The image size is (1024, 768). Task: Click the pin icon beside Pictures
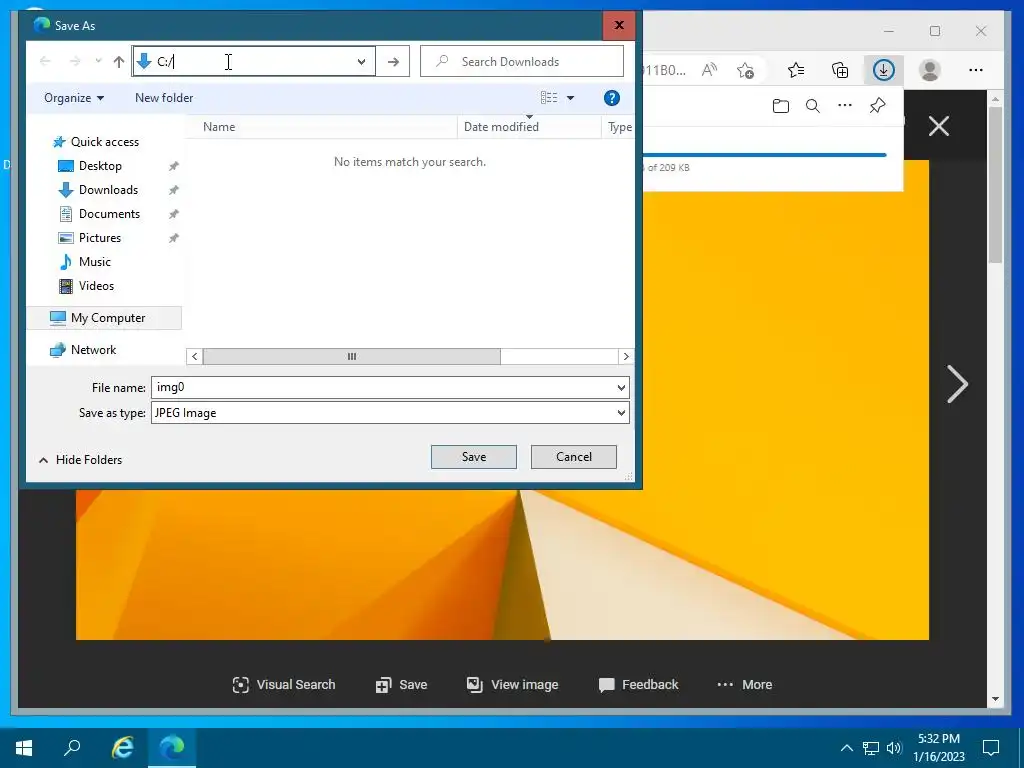click(x=174, y=238)
